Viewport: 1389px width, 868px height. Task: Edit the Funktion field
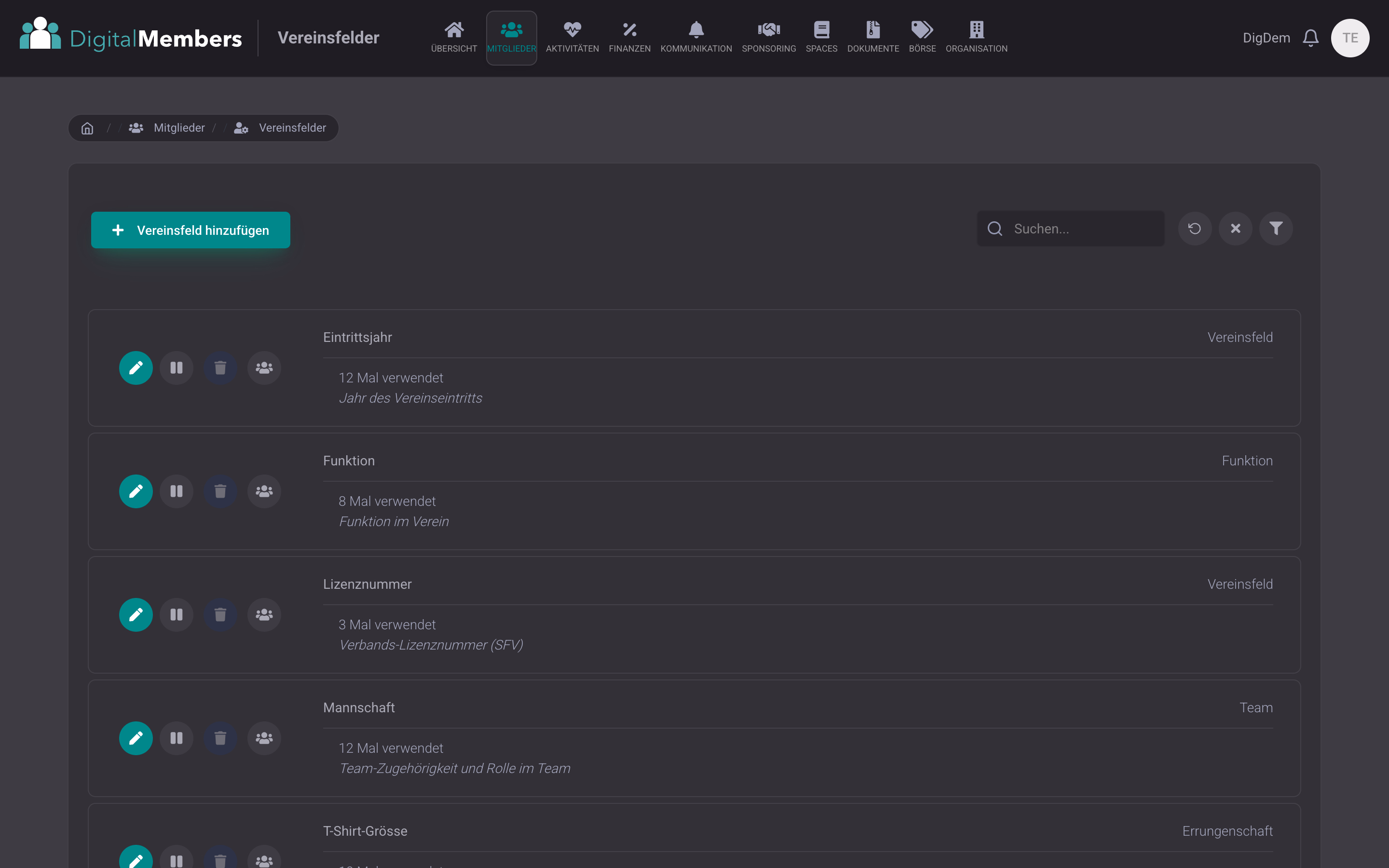136,491
